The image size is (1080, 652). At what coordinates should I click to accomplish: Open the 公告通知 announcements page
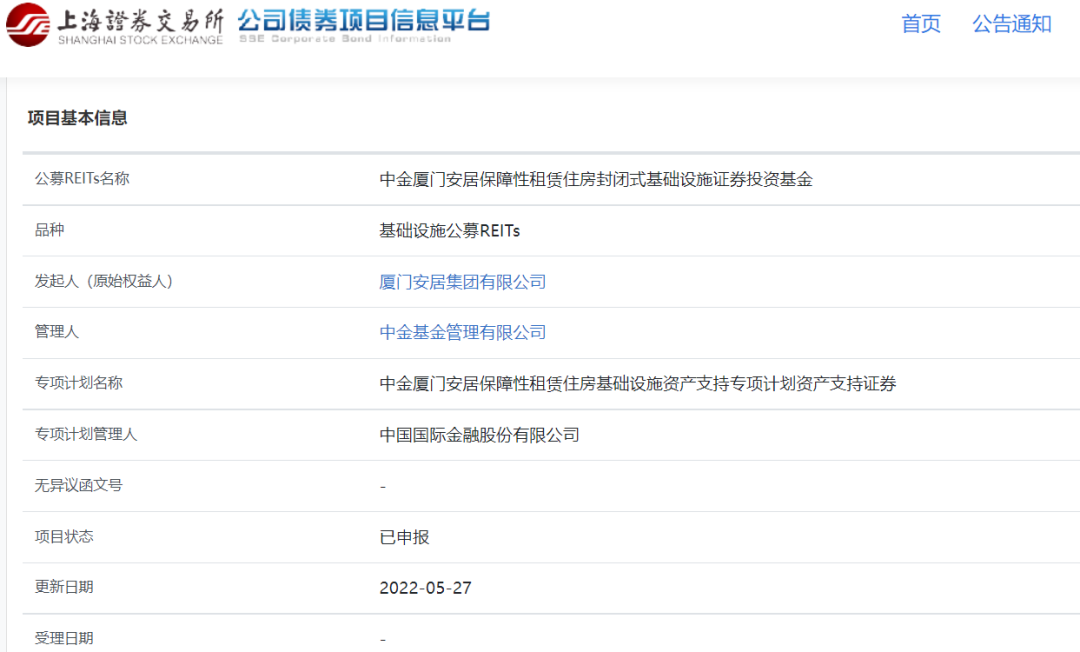[x=1012, y=24]
